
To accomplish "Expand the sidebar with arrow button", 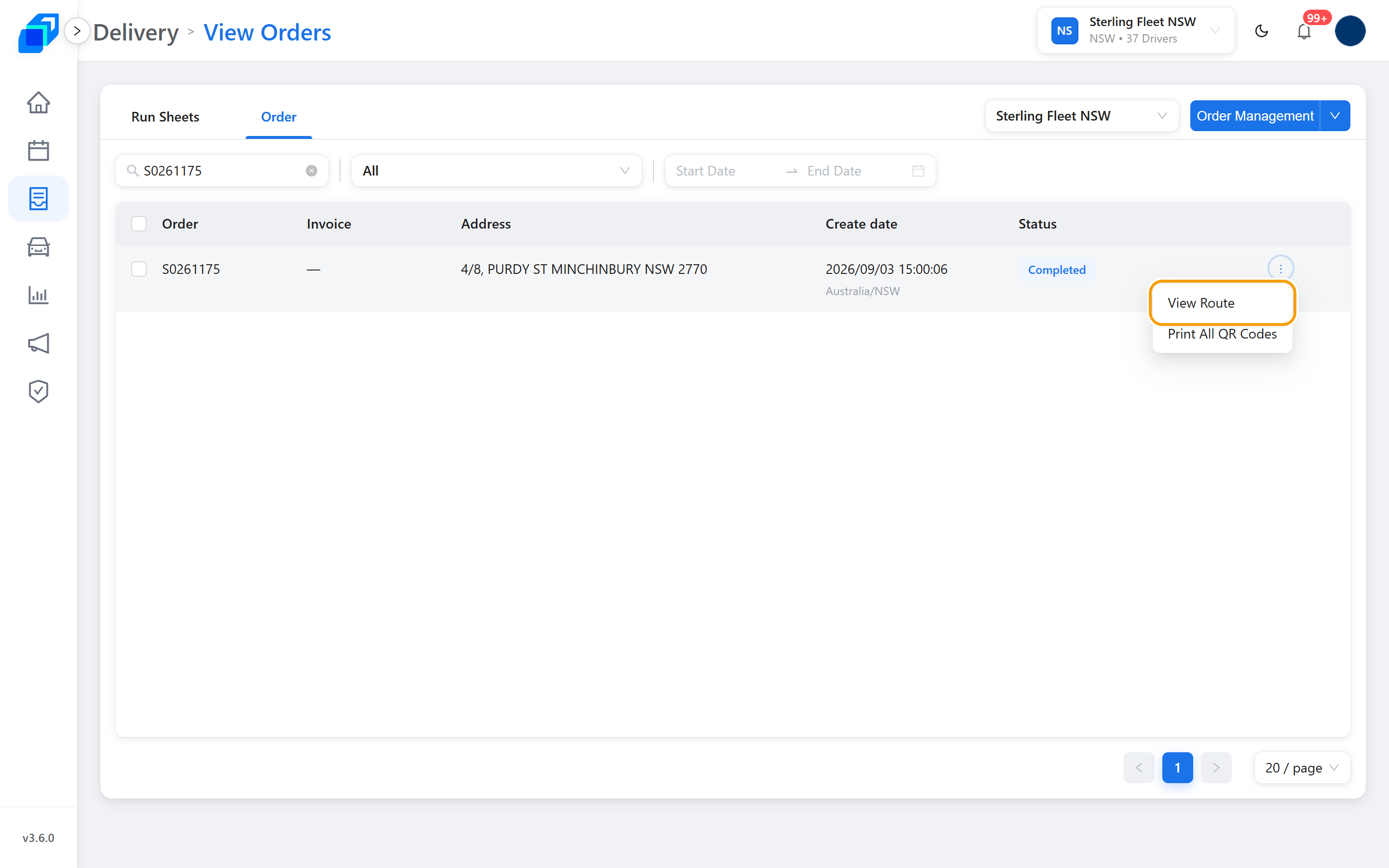I will pyautogui.click(x=77, y=31).
